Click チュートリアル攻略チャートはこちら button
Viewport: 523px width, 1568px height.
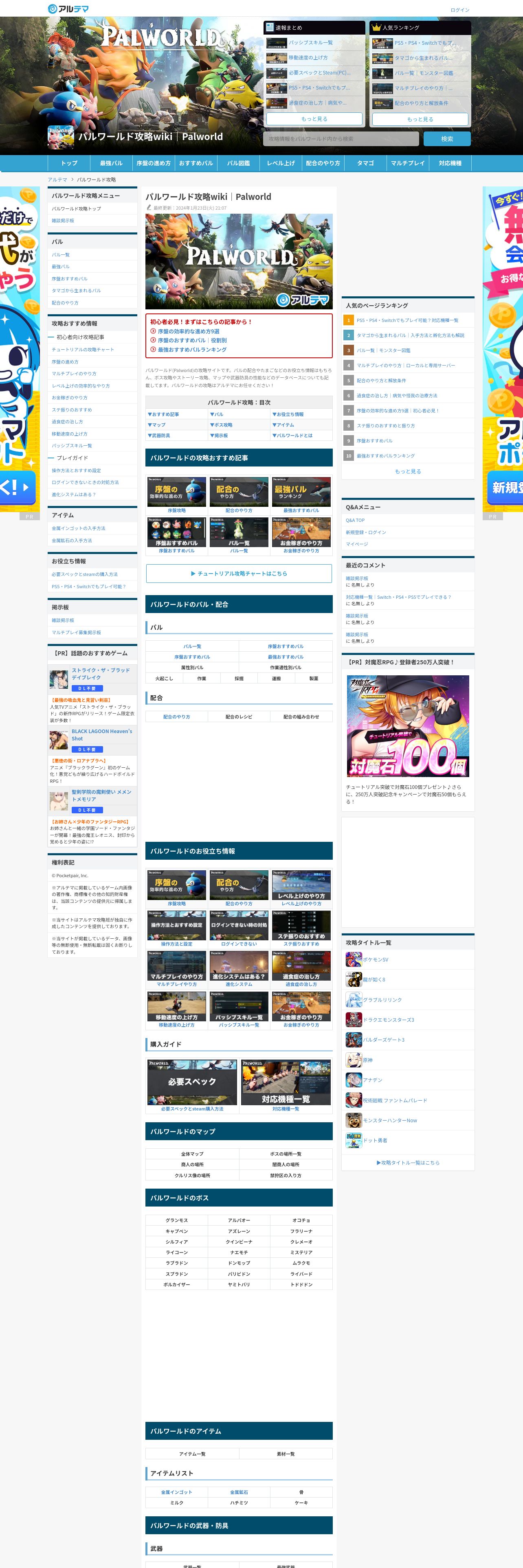tap(239, 574)
